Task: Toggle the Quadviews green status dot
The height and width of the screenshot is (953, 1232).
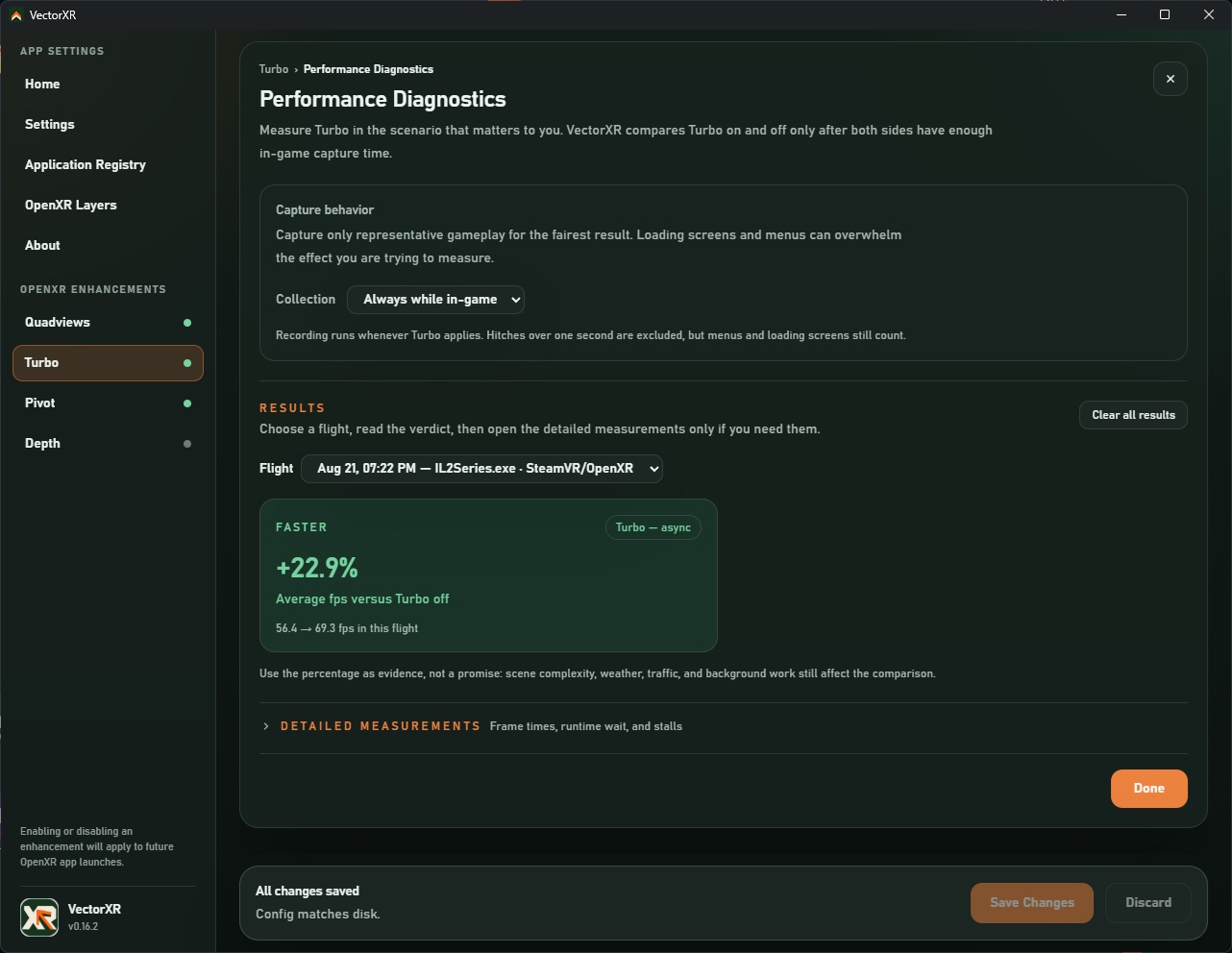Action: [x=187, y=323]
